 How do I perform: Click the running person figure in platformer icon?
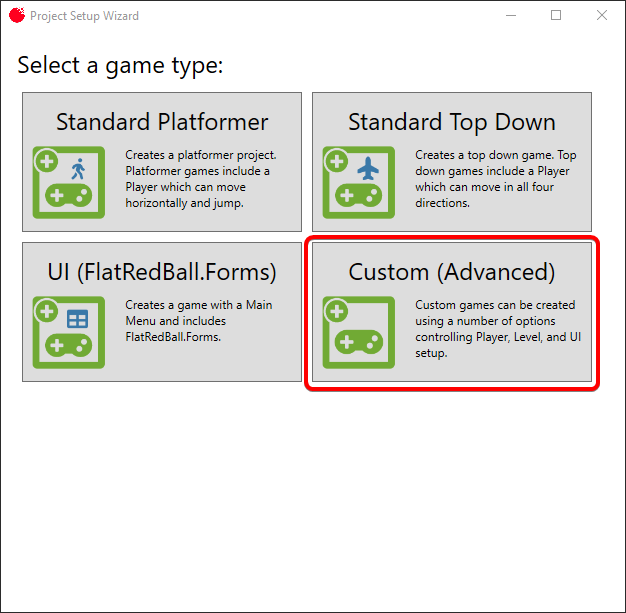(x=79, y=168)
